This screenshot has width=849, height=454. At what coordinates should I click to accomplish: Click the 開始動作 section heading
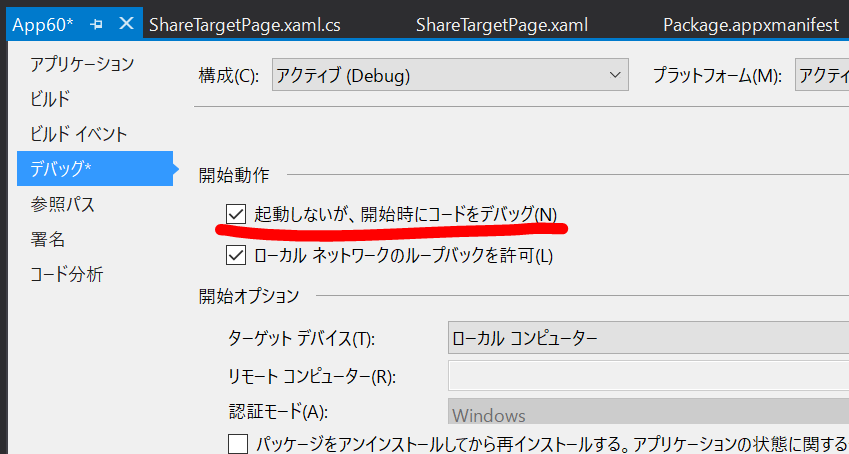[233, 175]
